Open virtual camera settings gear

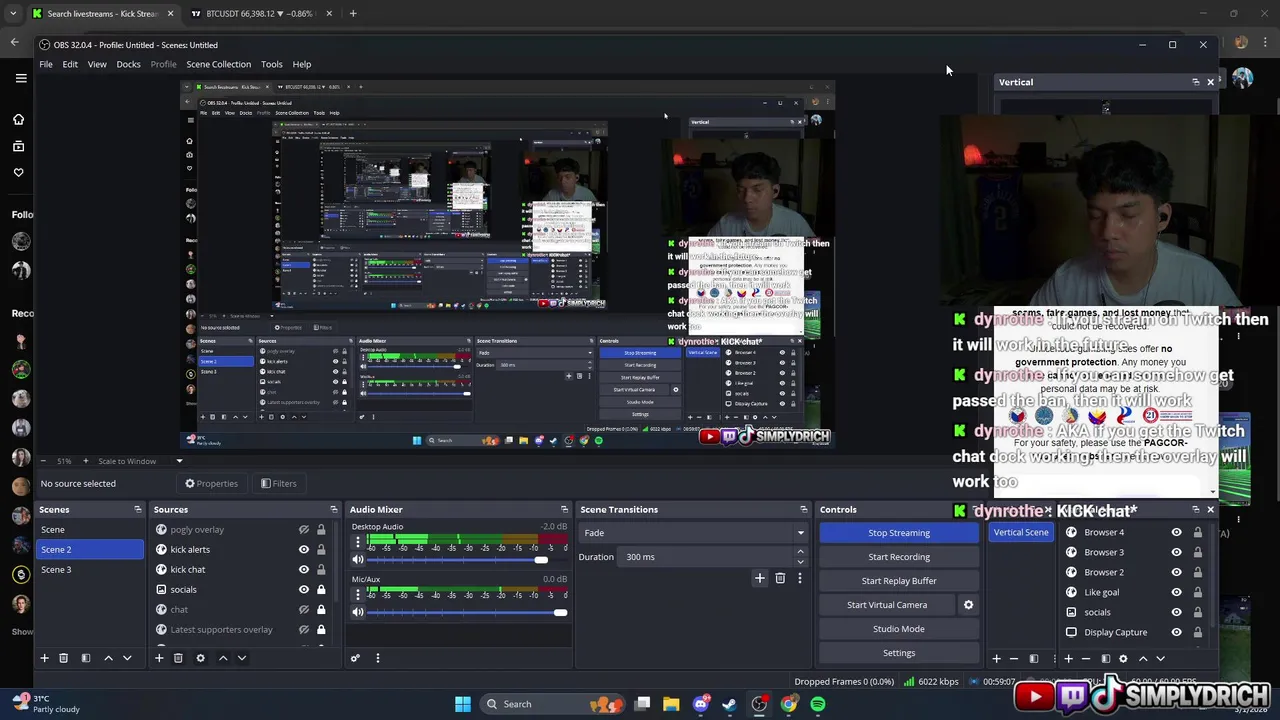click(x=968, y=605)
